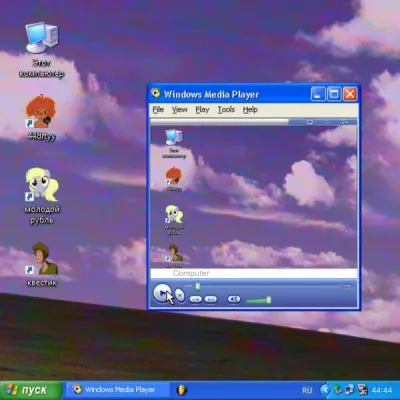Image resolution: width=400 pixels, height=400 pixels.
Task: Select the квестик desktop shortcut
Action: pos(42,264)
